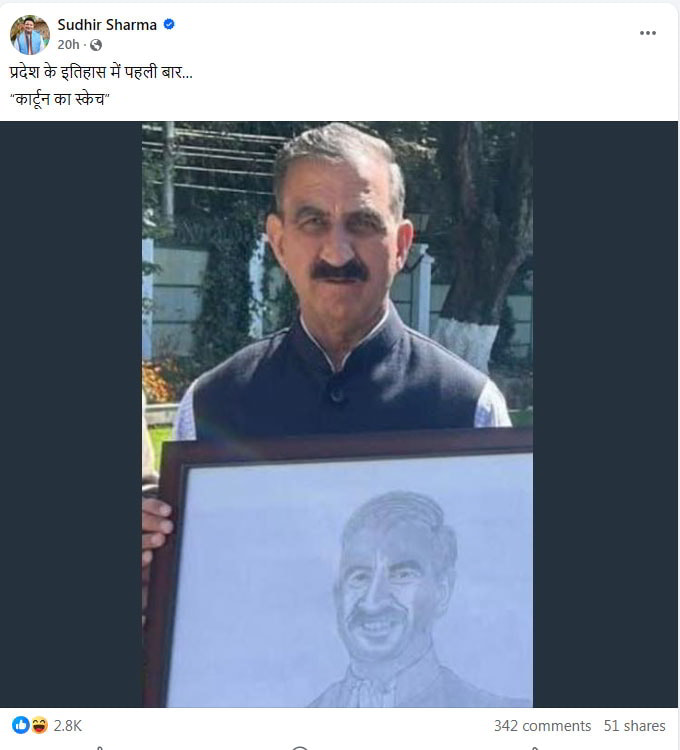The width and height of the screenshot is (680, 750).
Task: Click the man's navy vest in the photo
Action: click(x=337, y=383)
